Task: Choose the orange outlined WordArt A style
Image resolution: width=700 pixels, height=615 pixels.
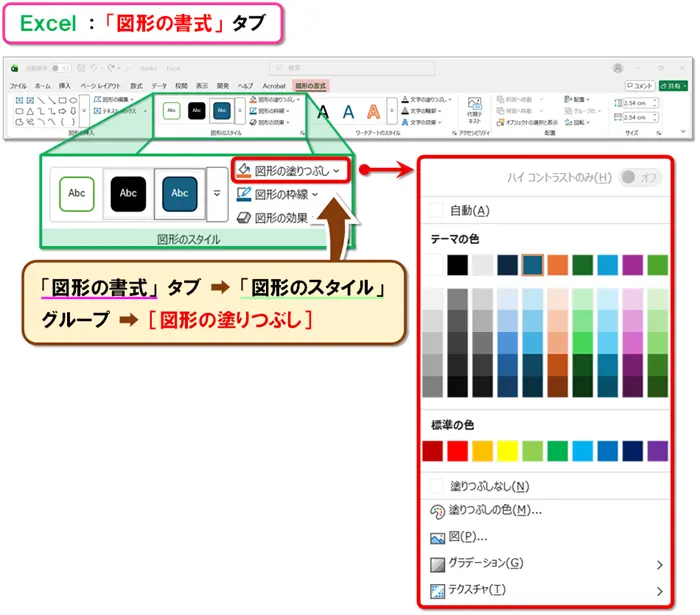Action: [x=373, y=112]
